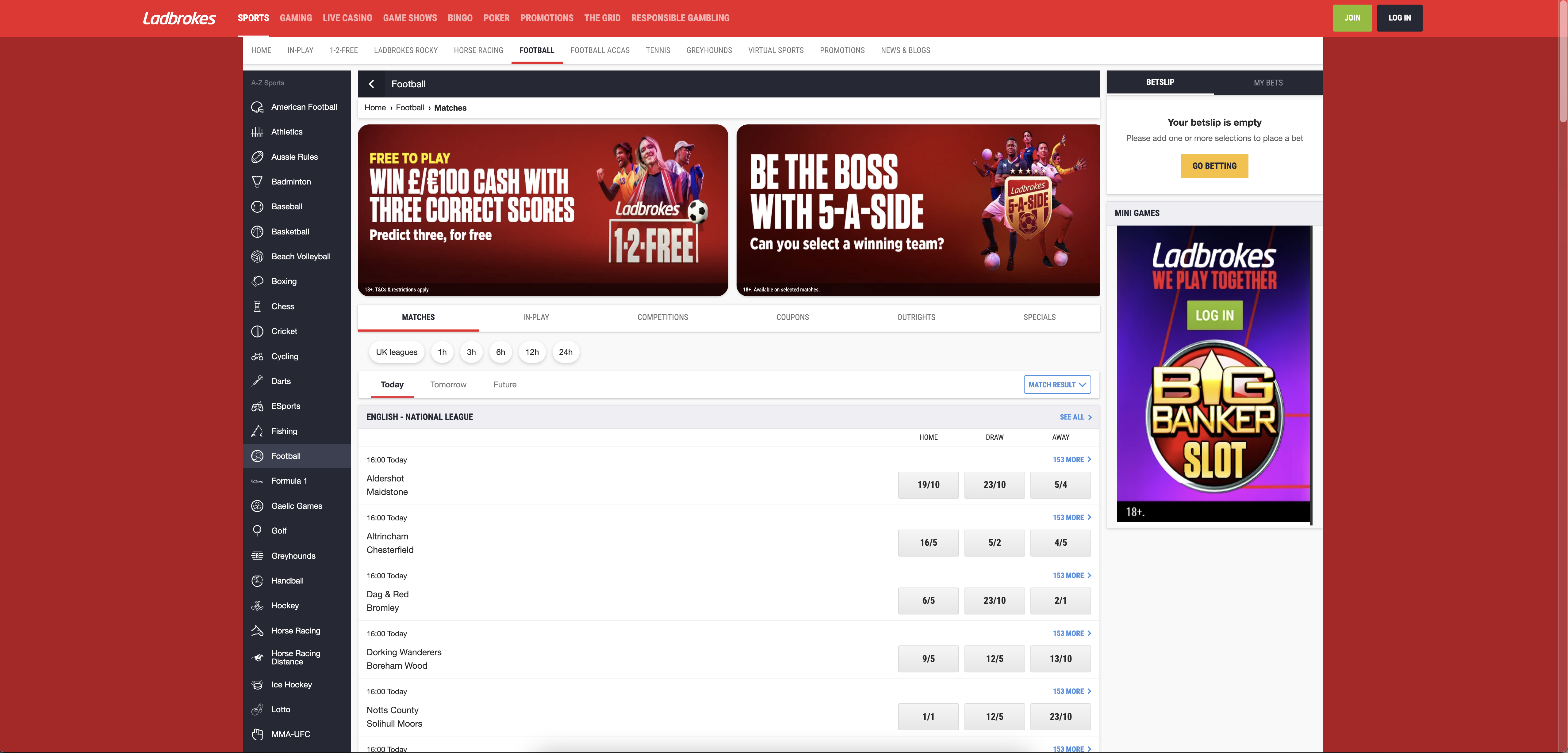Click the Ladbrokes logo
1568x753 pixels.
pyautogui.click(x=179, y=18)
